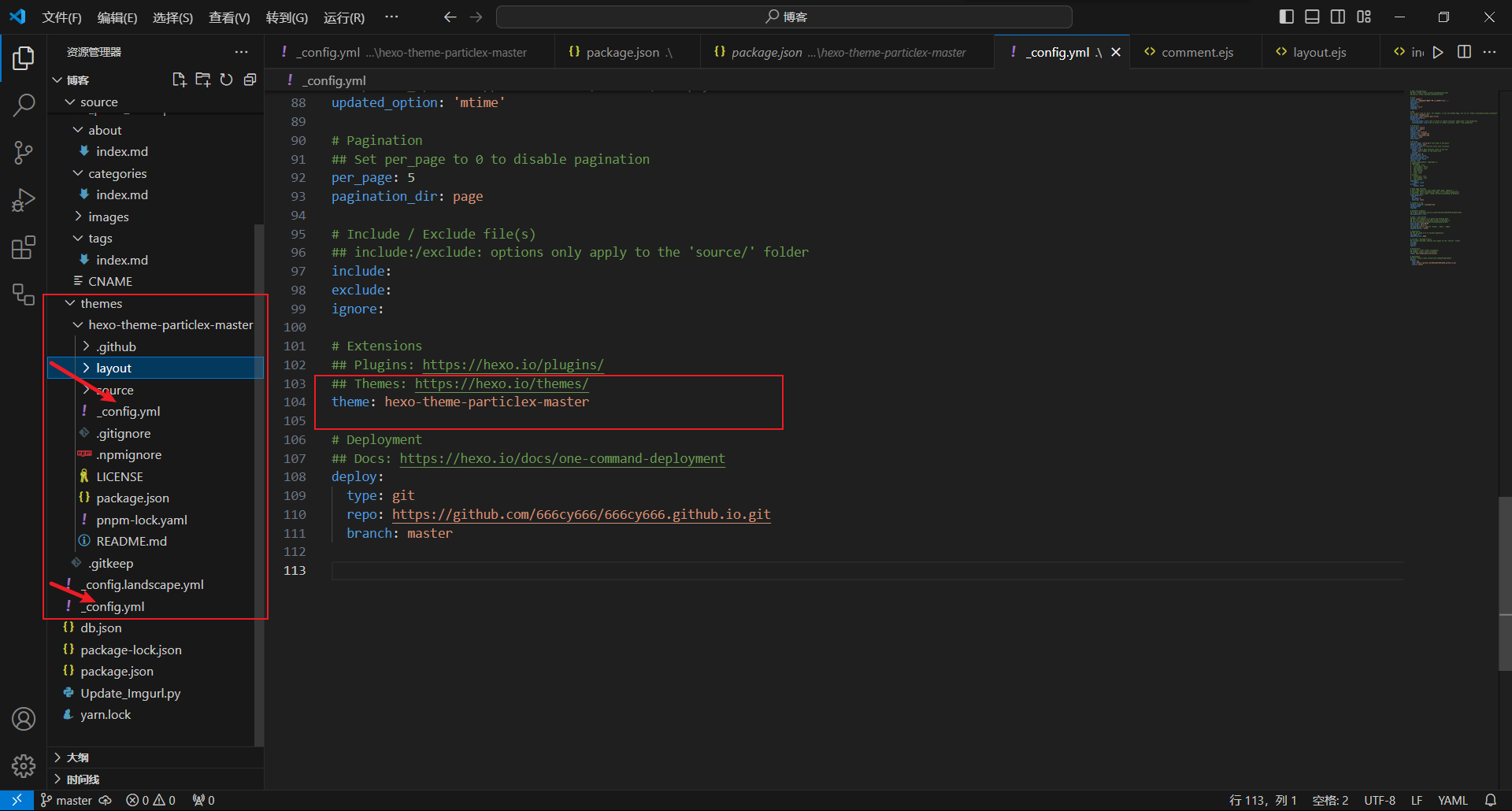Click the editor minimap
The image size is (1512, 811).
pos(1453,178)
